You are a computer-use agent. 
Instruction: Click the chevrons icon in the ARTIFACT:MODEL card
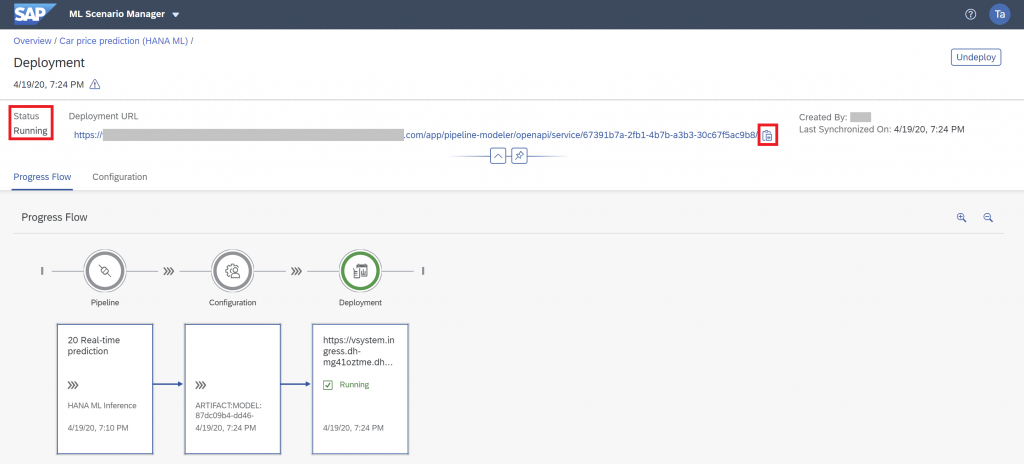click(201, 385)
